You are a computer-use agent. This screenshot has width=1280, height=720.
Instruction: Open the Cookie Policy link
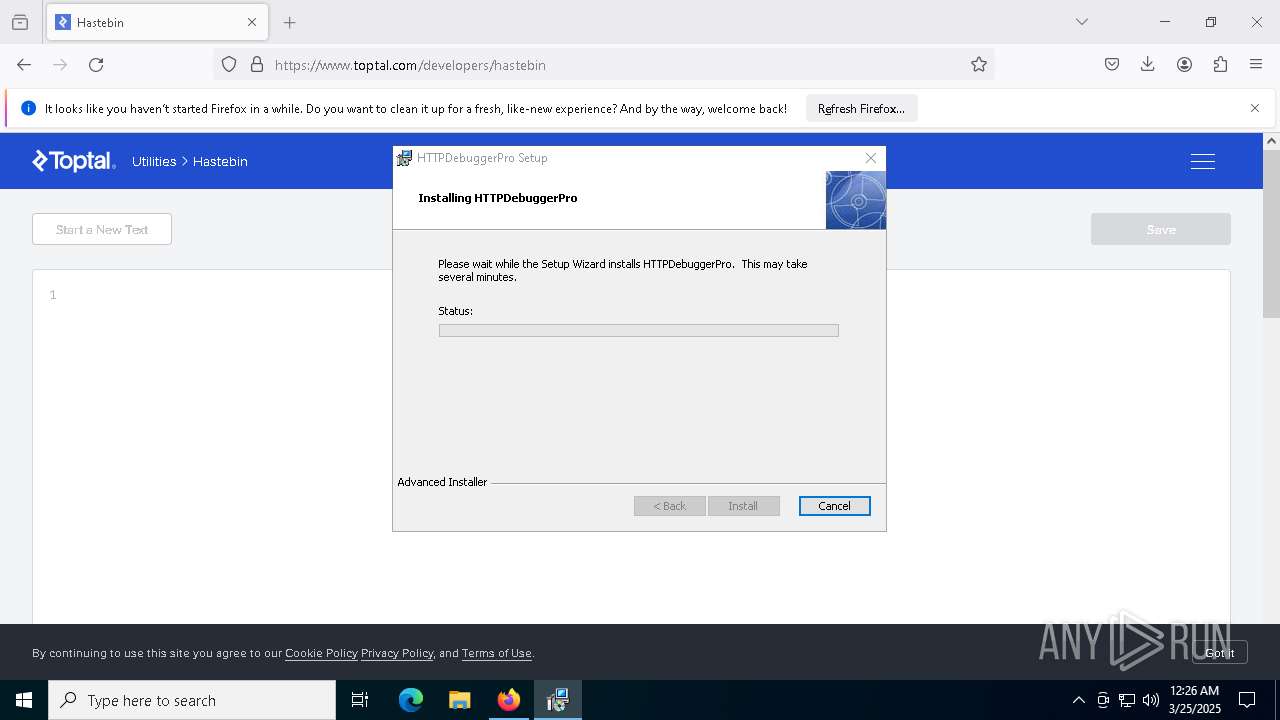coord(321,653)
